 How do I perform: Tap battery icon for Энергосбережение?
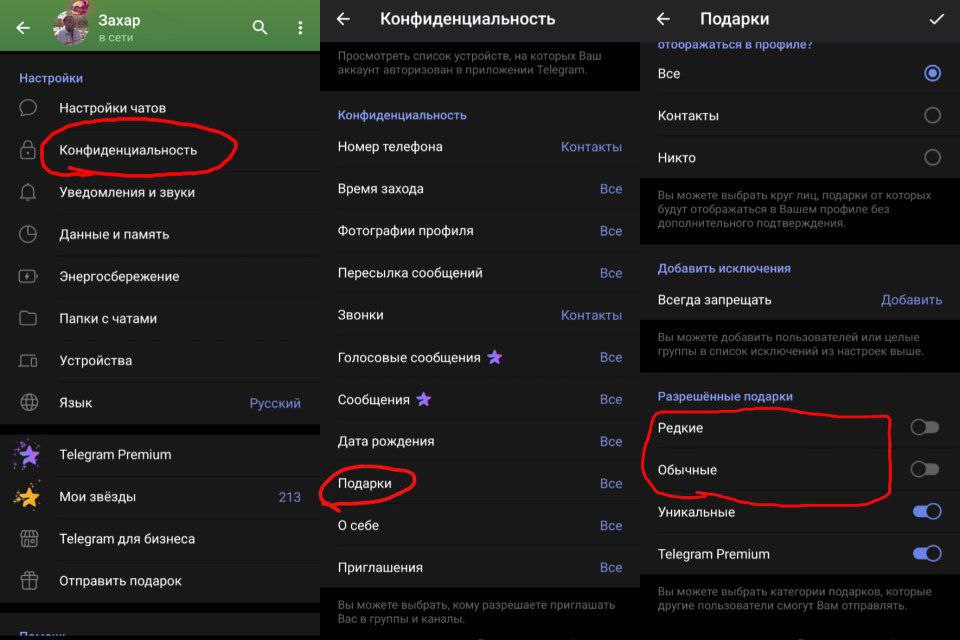[28, 276]
